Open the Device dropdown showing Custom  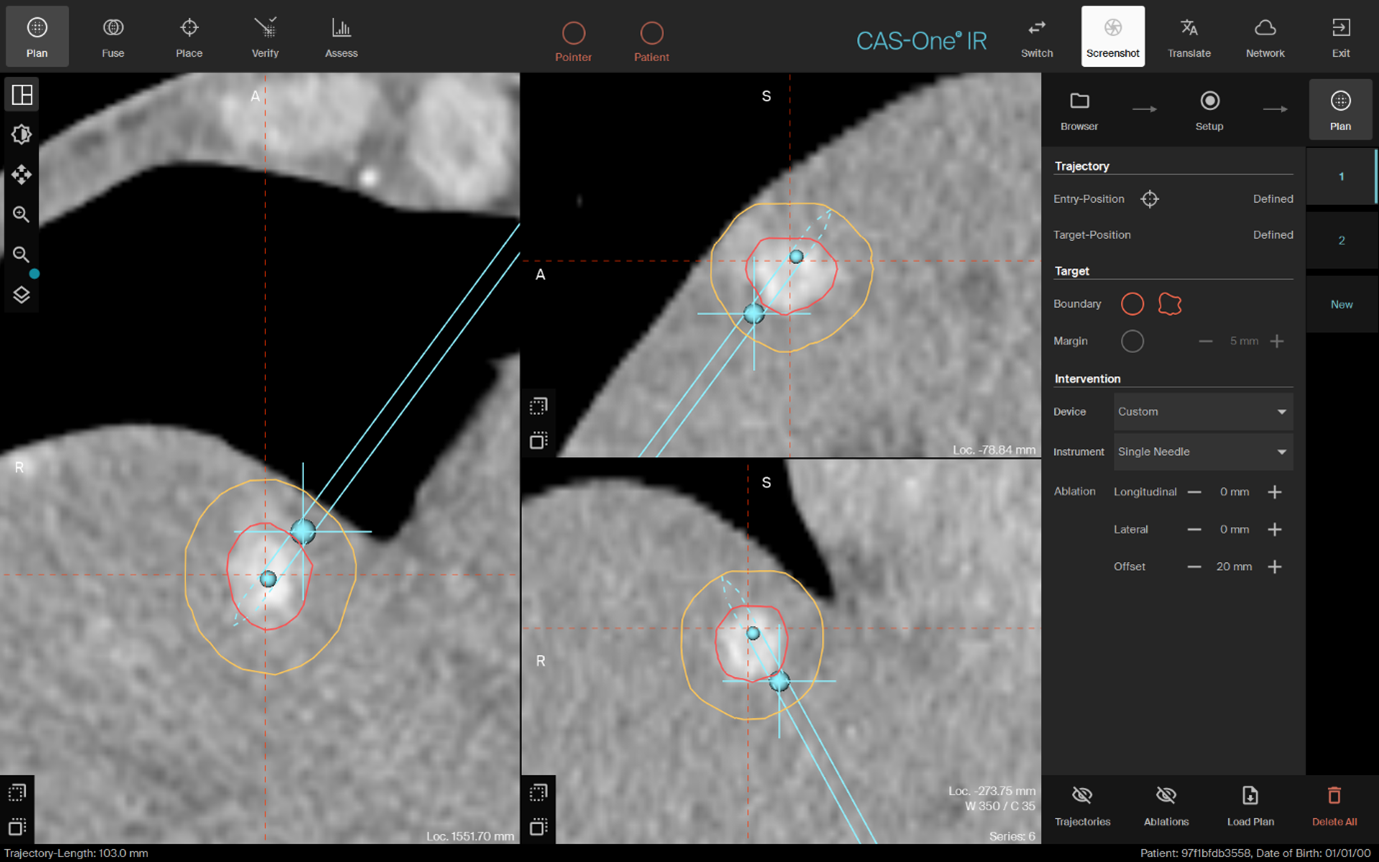pyautogui.click(x=1203, y=411)
